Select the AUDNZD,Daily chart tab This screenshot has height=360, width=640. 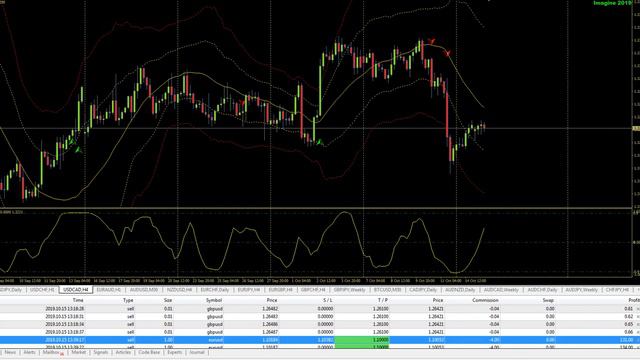tap(460, 290)
